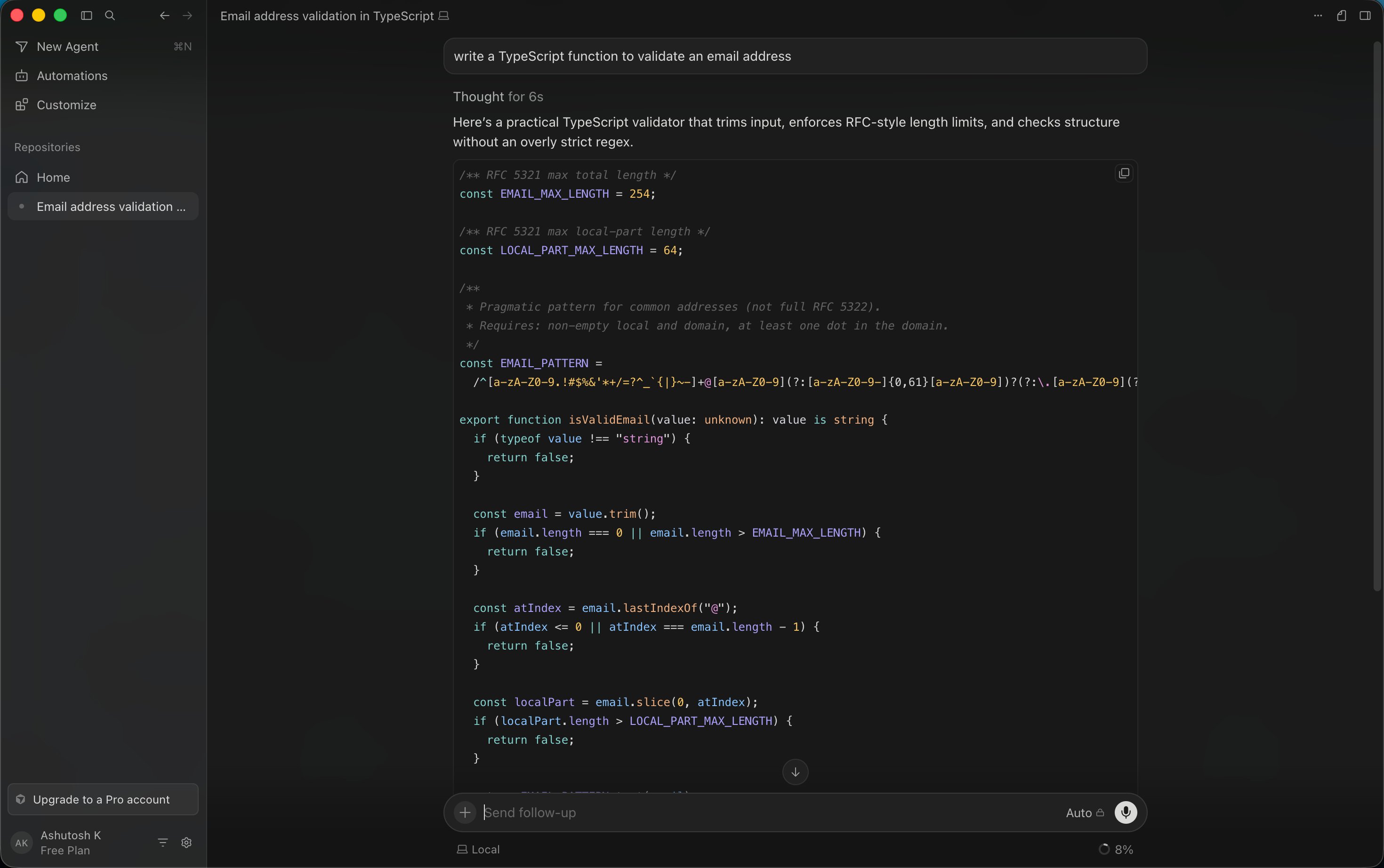Open search with the magnifier icon
The image size is (1384, 868).
click(x=110, y=16)
